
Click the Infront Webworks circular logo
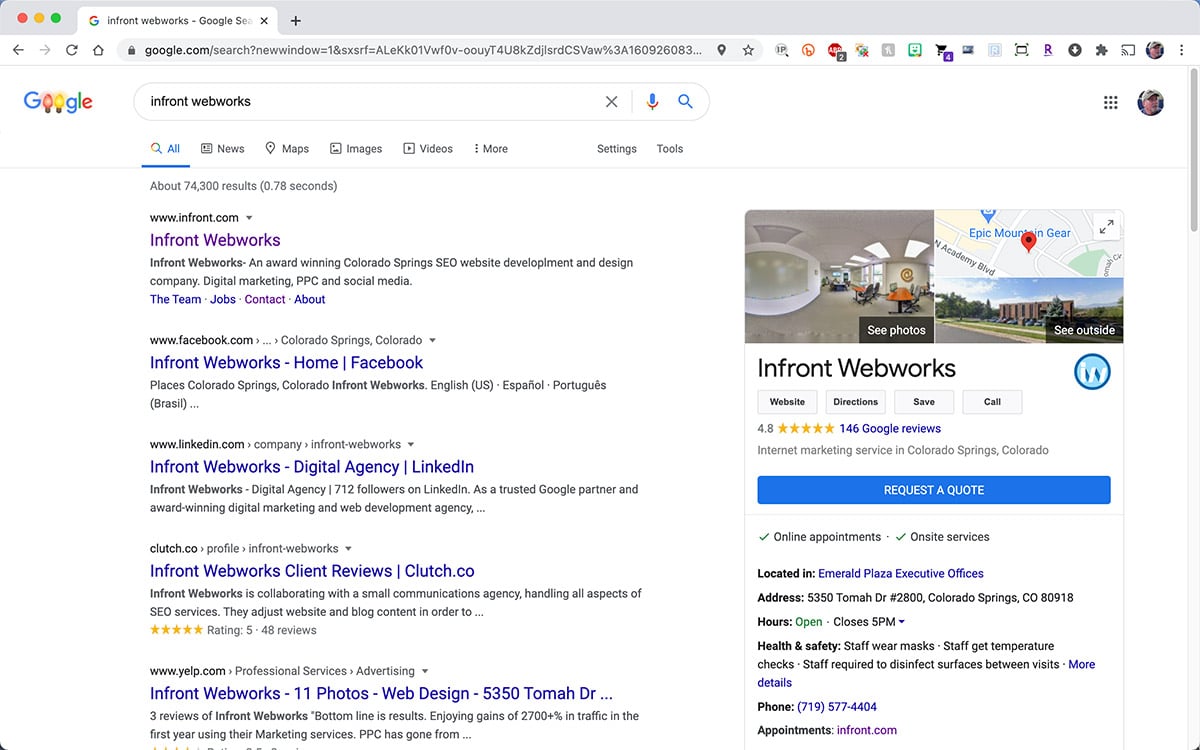1092,371
